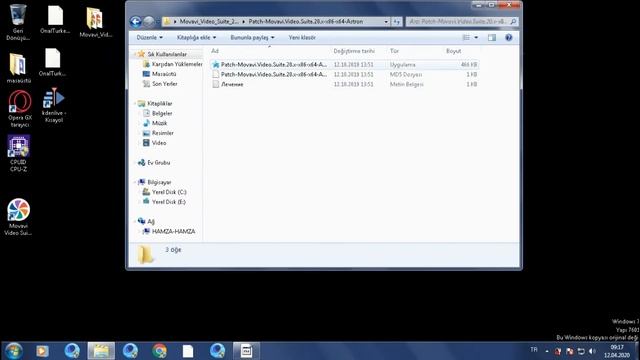Image resolution: width=640 pixels, height=360 pixels.
Task: Select Bilgisayar in the navigation pane
Action: click(155, 182)
